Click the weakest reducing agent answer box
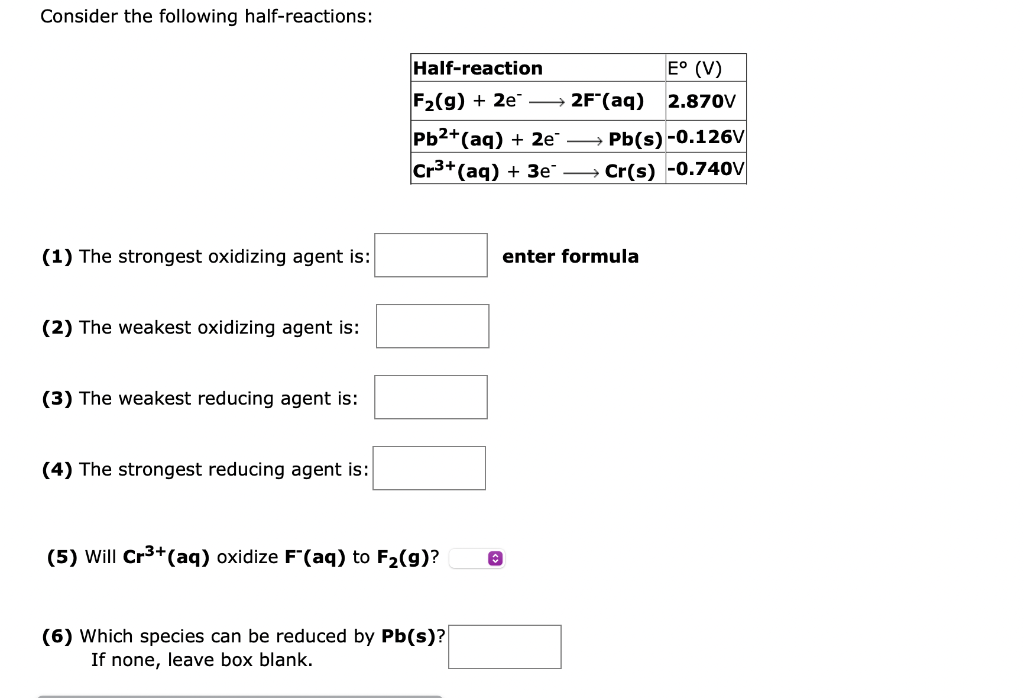The height and width of the screenshot is (698, 1024). (430, 396)
